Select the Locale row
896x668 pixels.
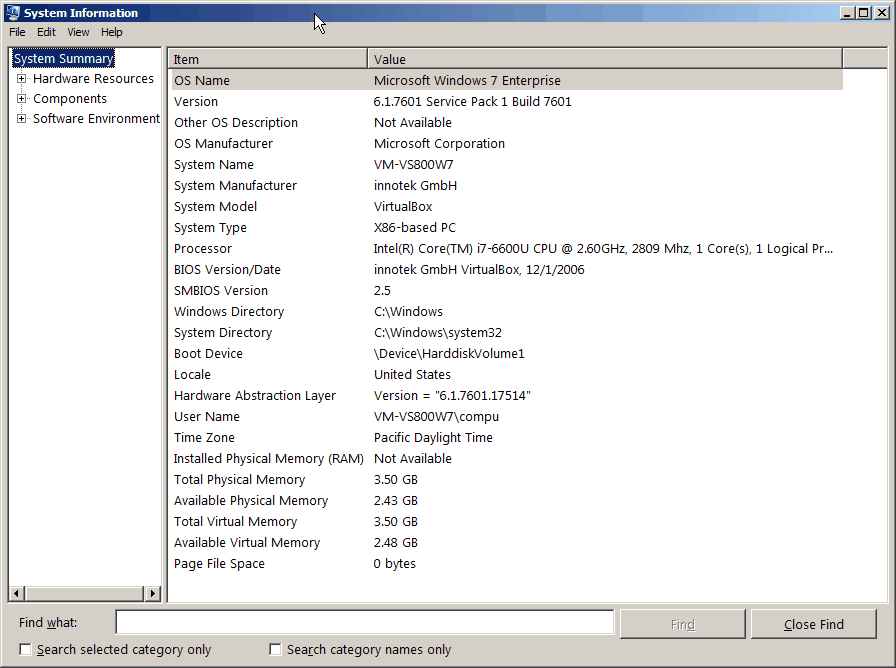(x=507, y=375)
